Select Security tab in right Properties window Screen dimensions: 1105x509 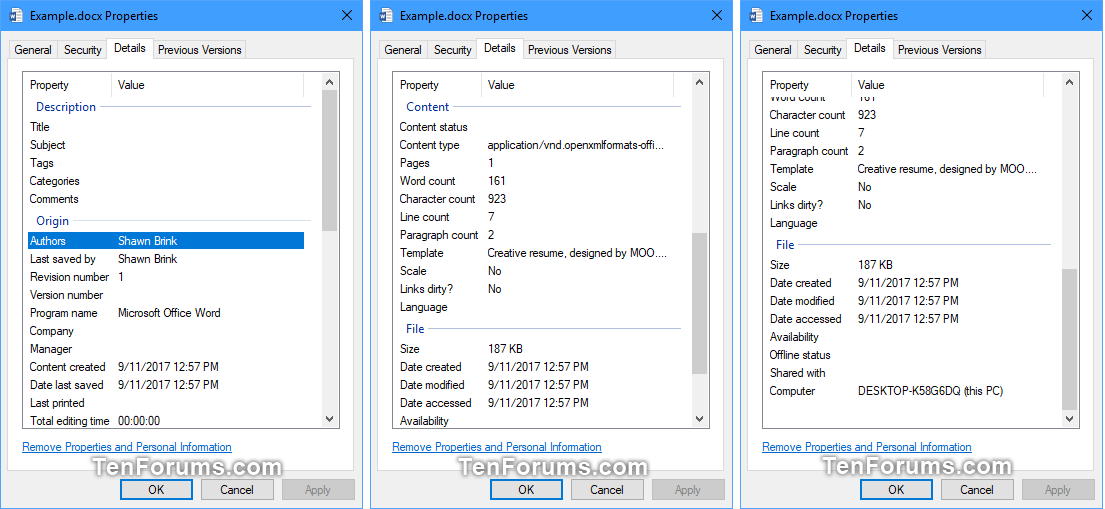click(822, 49)
